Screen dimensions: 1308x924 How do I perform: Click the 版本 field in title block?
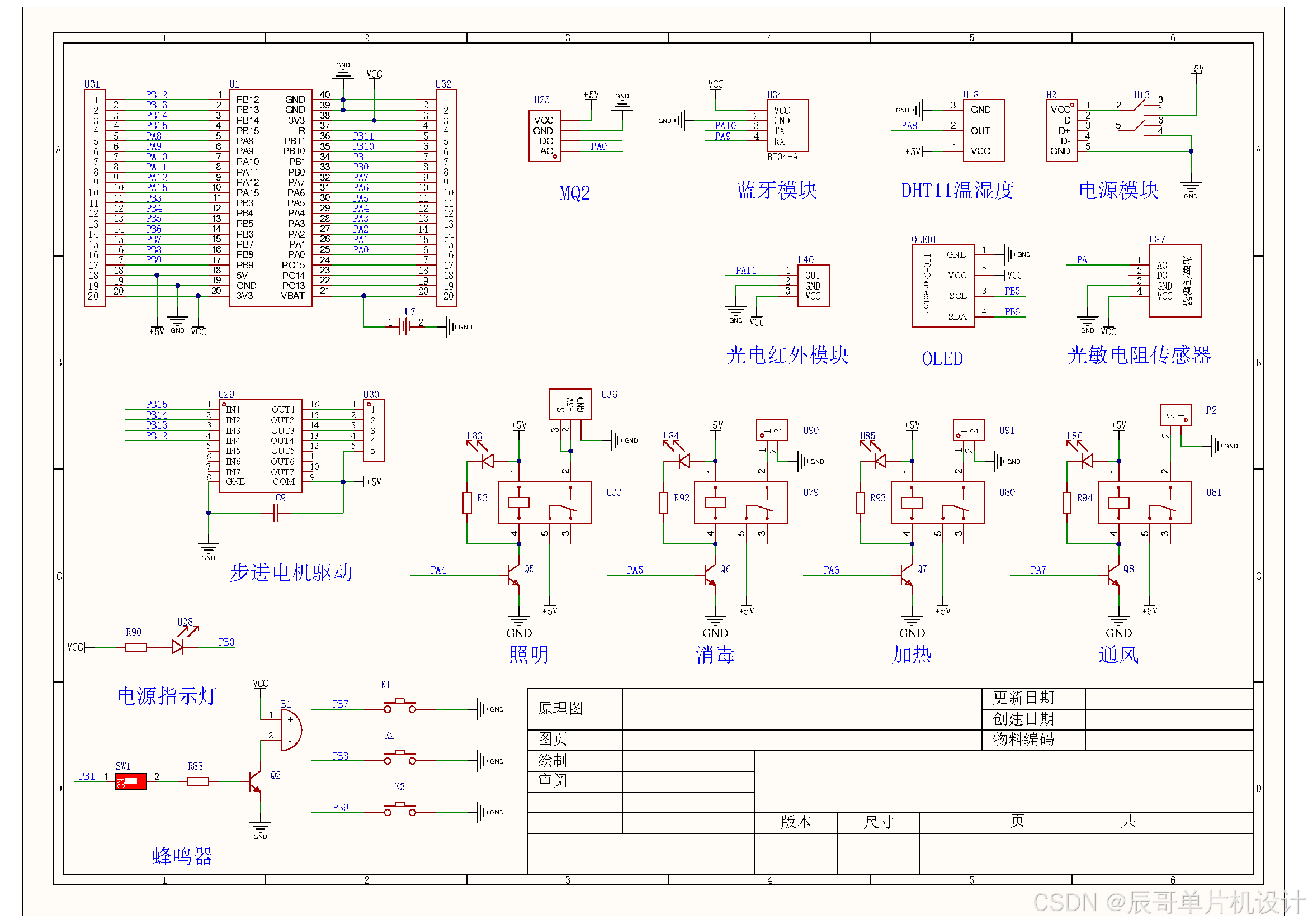[796, 822]
